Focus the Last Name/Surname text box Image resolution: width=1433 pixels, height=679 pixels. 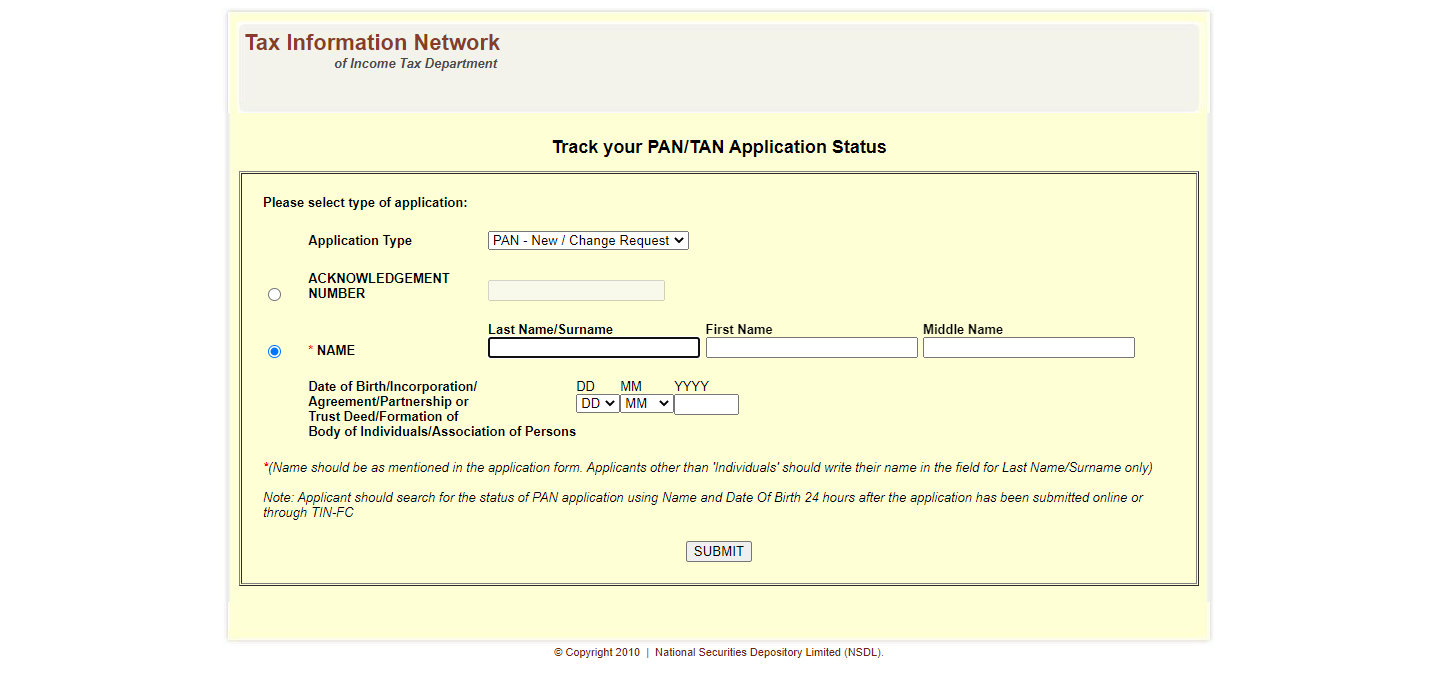(x=593, y=348)
